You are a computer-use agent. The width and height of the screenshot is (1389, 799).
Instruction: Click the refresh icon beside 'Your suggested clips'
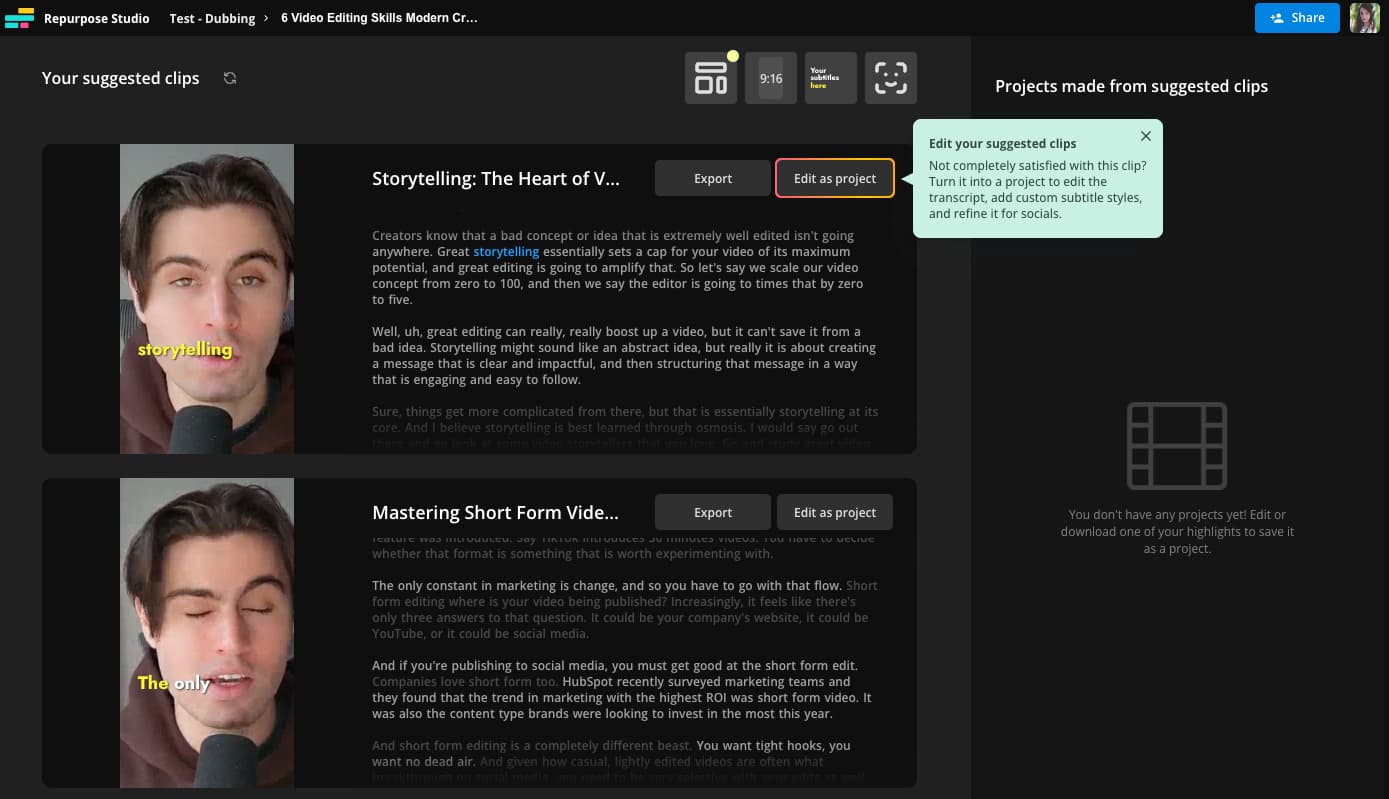(229, 78)
